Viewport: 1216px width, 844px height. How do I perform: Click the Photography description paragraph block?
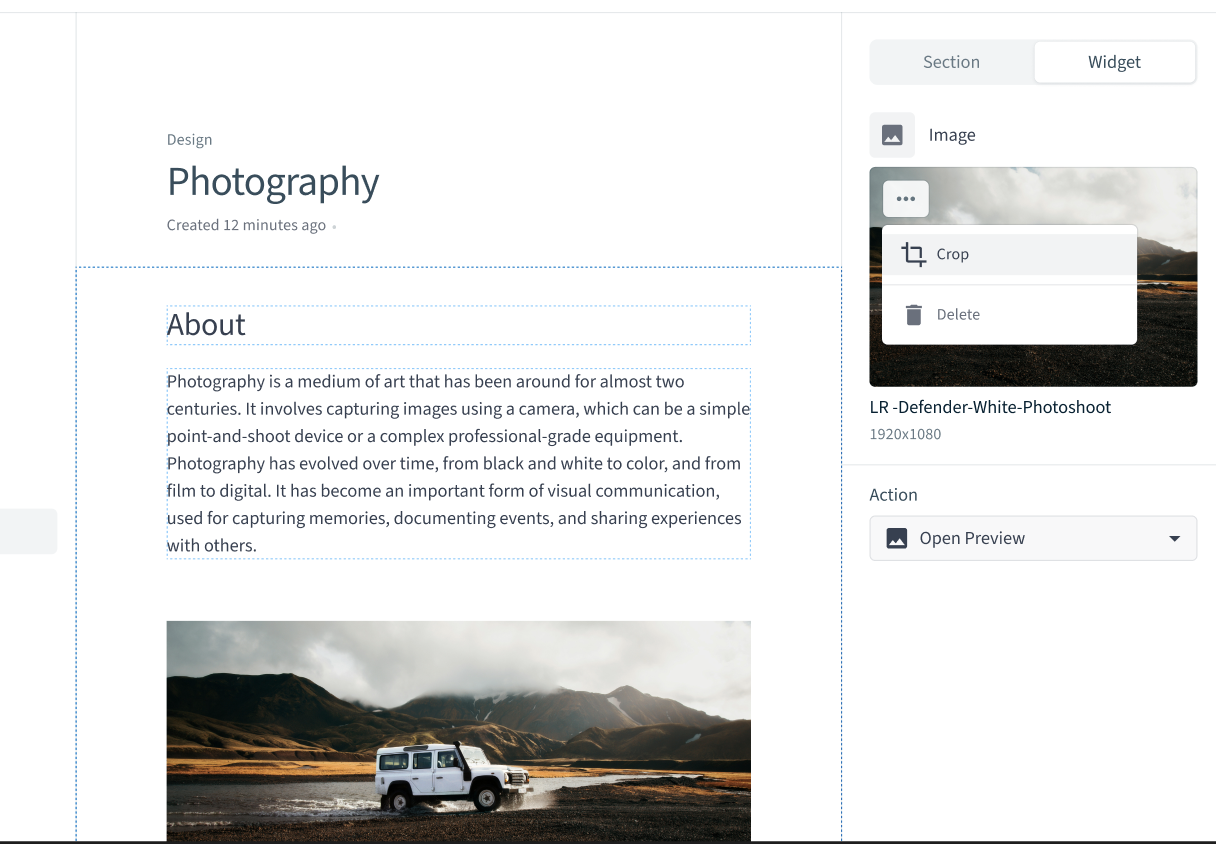point(458,463)
